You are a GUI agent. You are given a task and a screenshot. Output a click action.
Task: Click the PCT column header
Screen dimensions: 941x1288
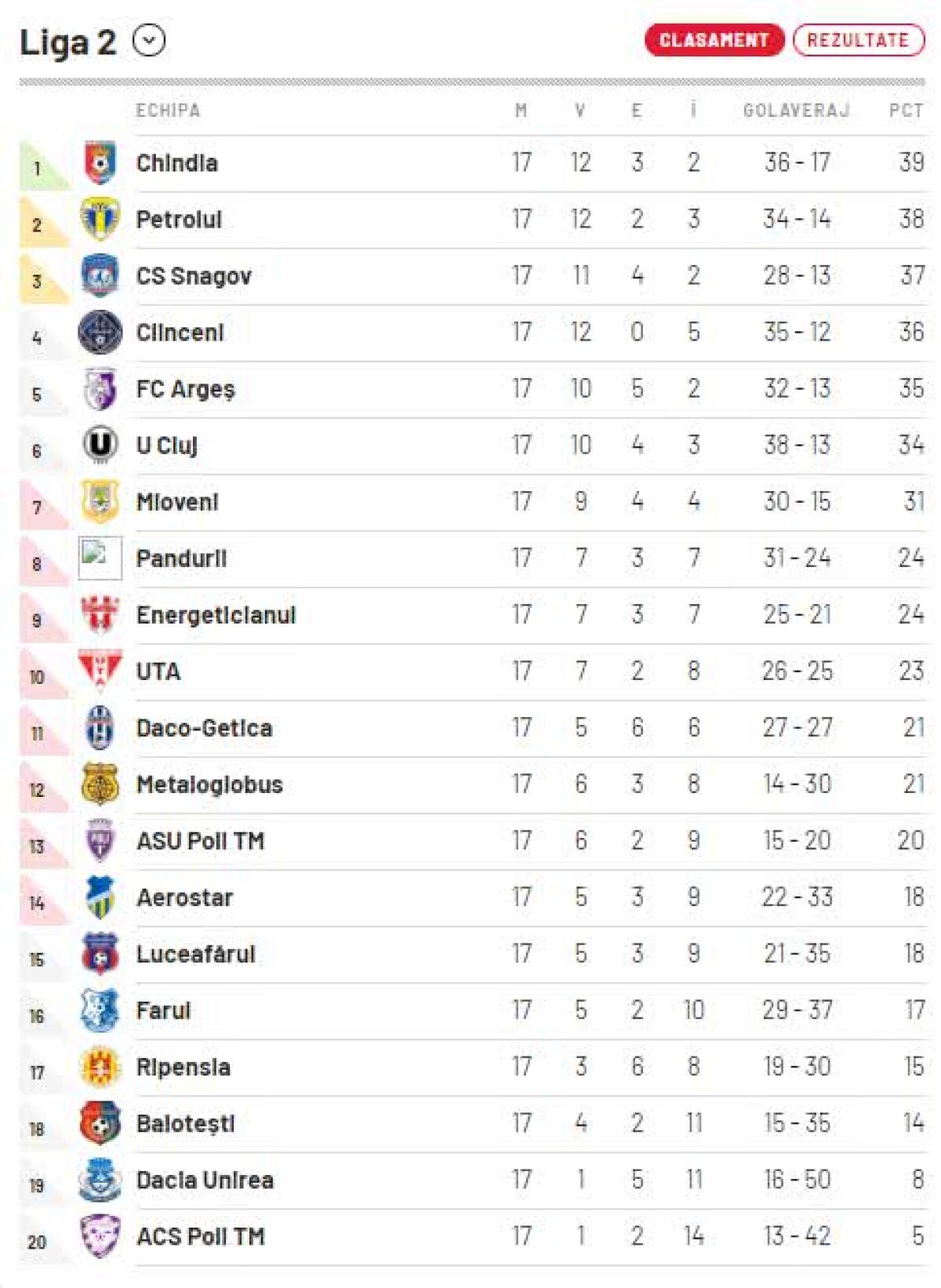[906, 111]
